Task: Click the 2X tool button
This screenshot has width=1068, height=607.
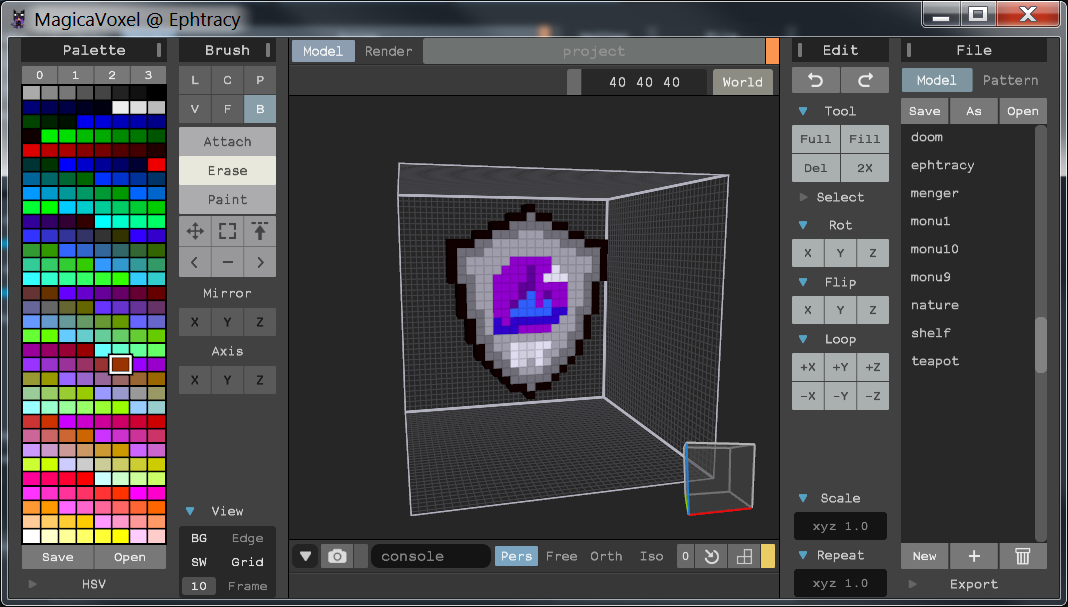Action: 865,168
